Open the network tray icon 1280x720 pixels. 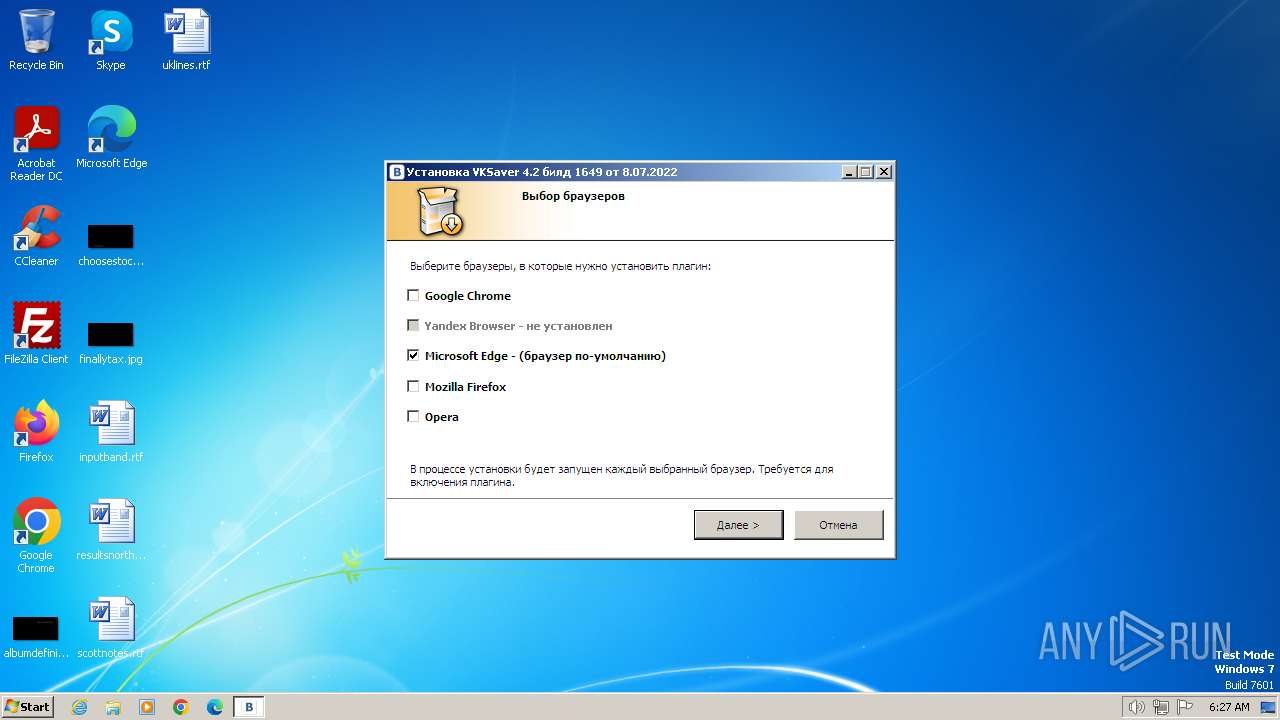click(x=1161, y=707)
